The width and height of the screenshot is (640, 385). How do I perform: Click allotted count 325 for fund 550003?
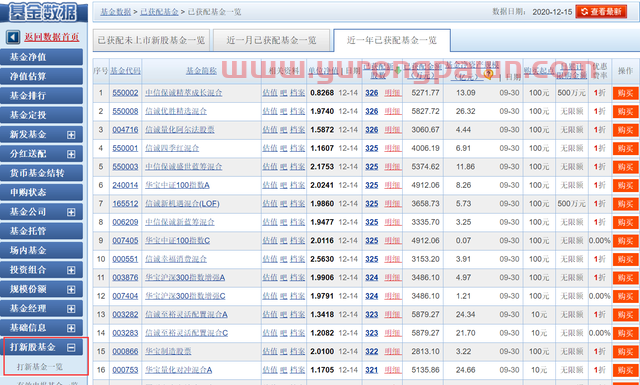click(371, 167)
